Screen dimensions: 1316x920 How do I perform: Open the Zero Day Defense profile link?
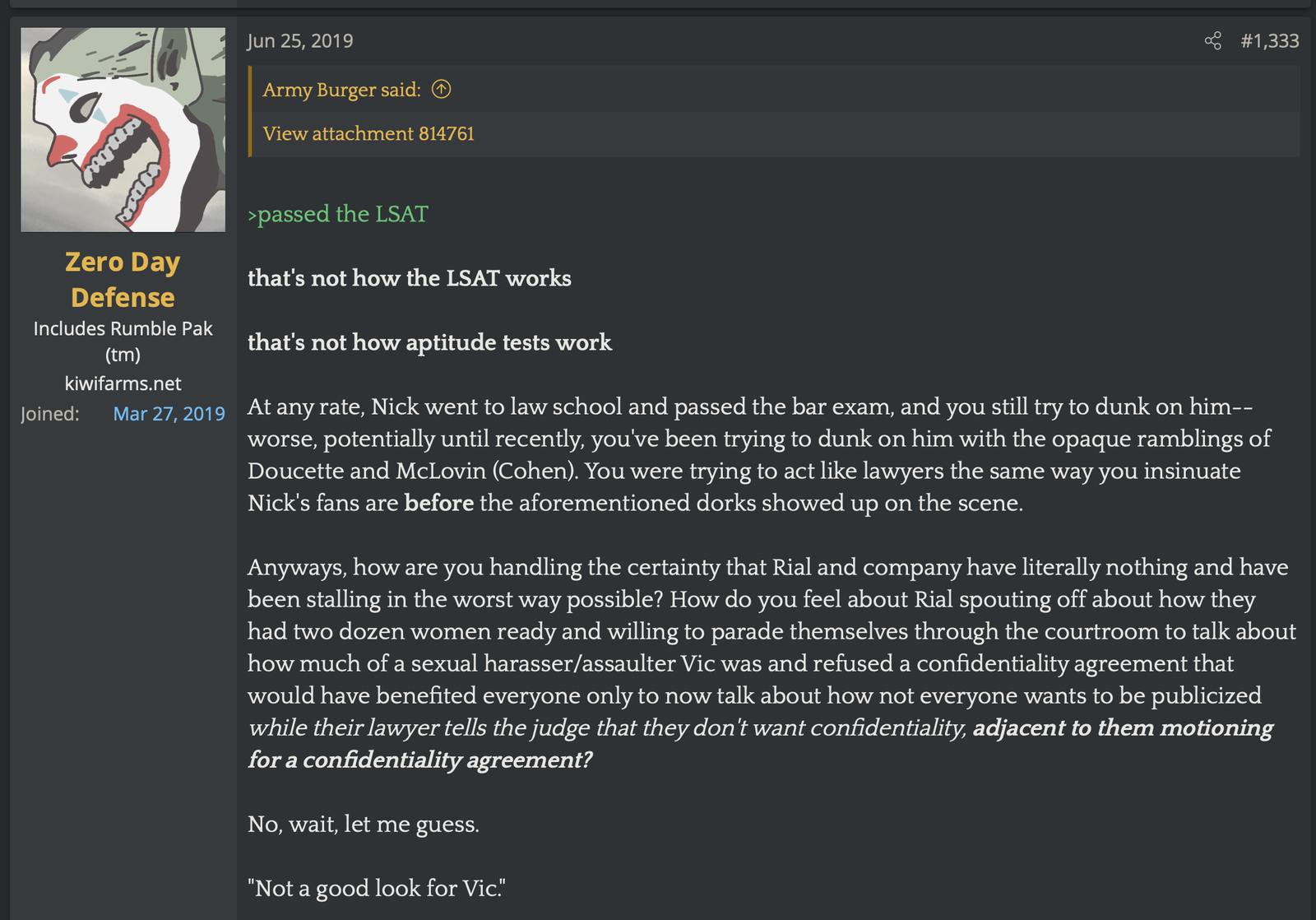(x=123, y=279)
